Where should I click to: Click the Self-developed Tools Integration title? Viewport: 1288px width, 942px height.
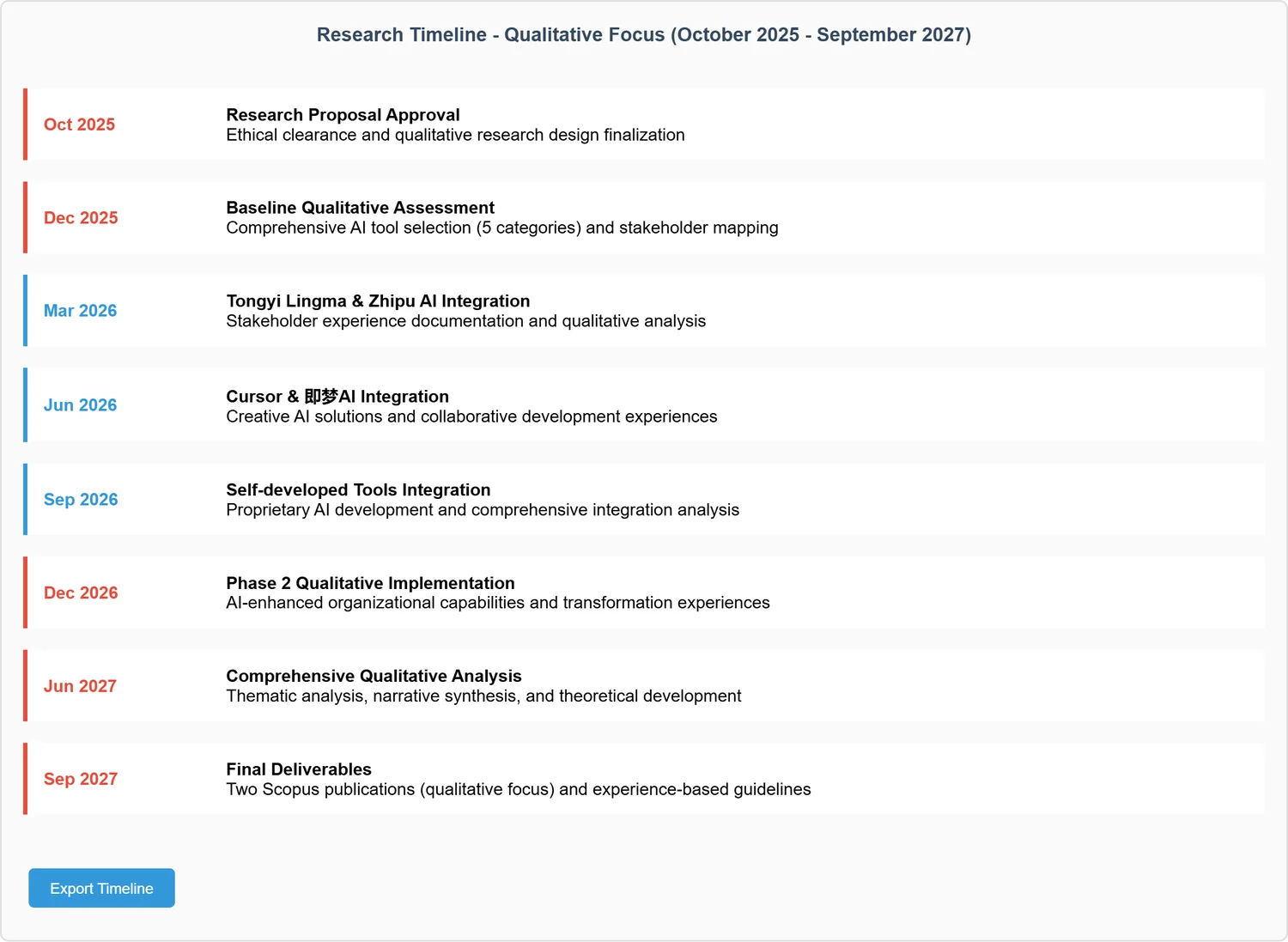358,490
